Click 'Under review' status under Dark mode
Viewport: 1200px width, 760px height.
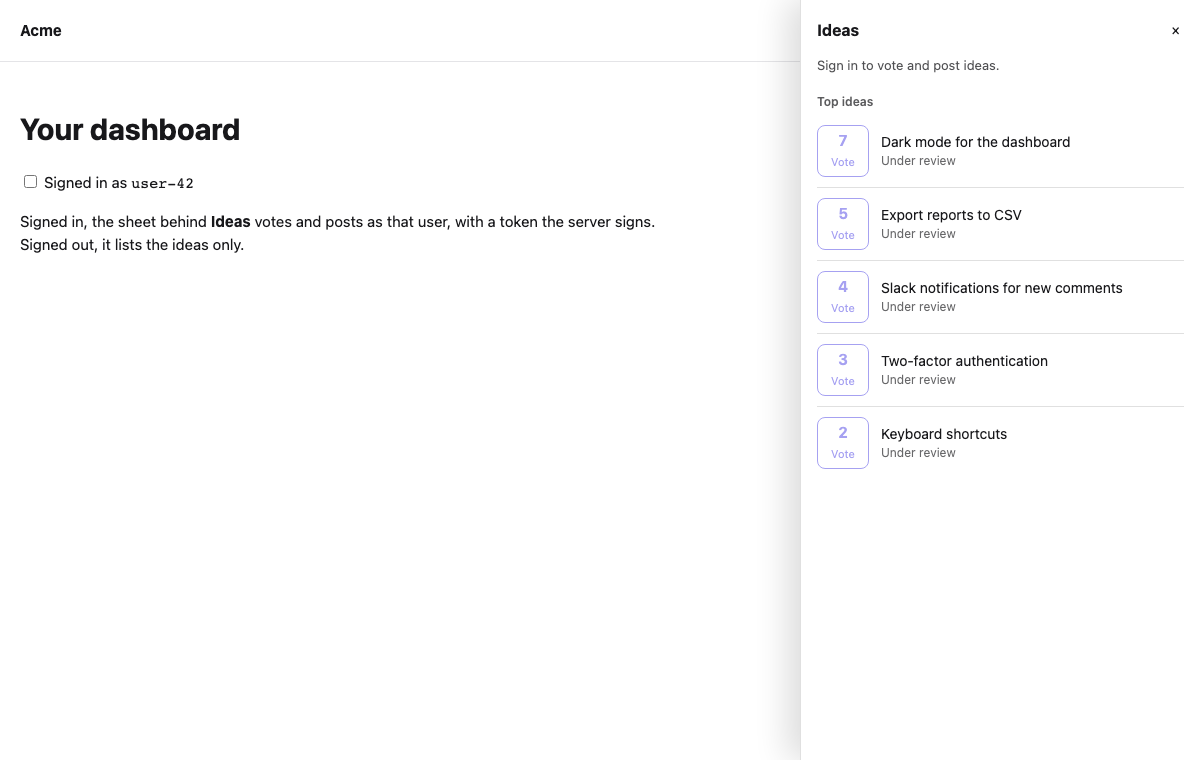click(x=918, y=161)
